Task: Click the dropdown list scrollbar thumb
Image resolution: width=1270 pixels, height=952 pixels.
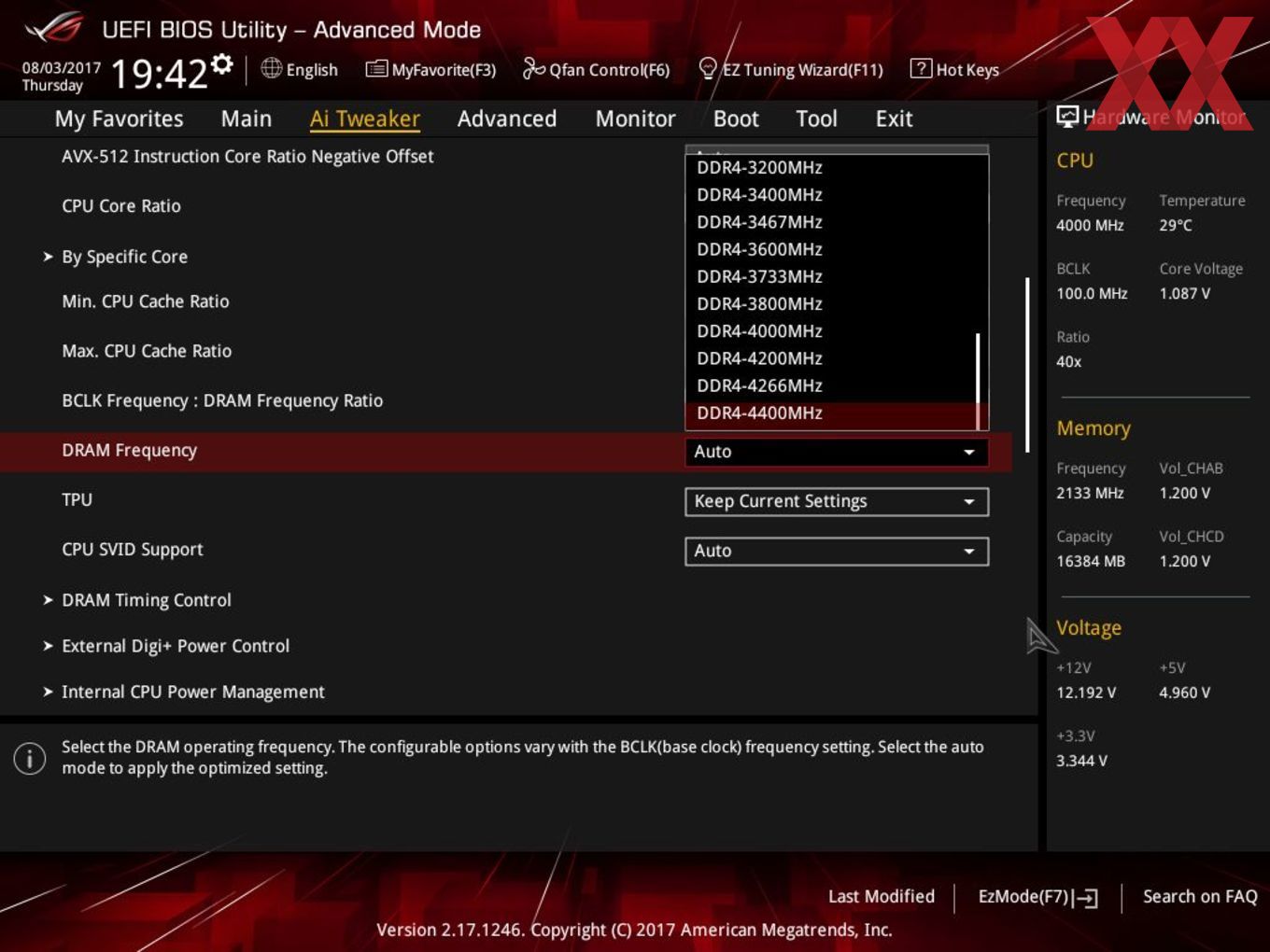Action: [x=979, y=381]
